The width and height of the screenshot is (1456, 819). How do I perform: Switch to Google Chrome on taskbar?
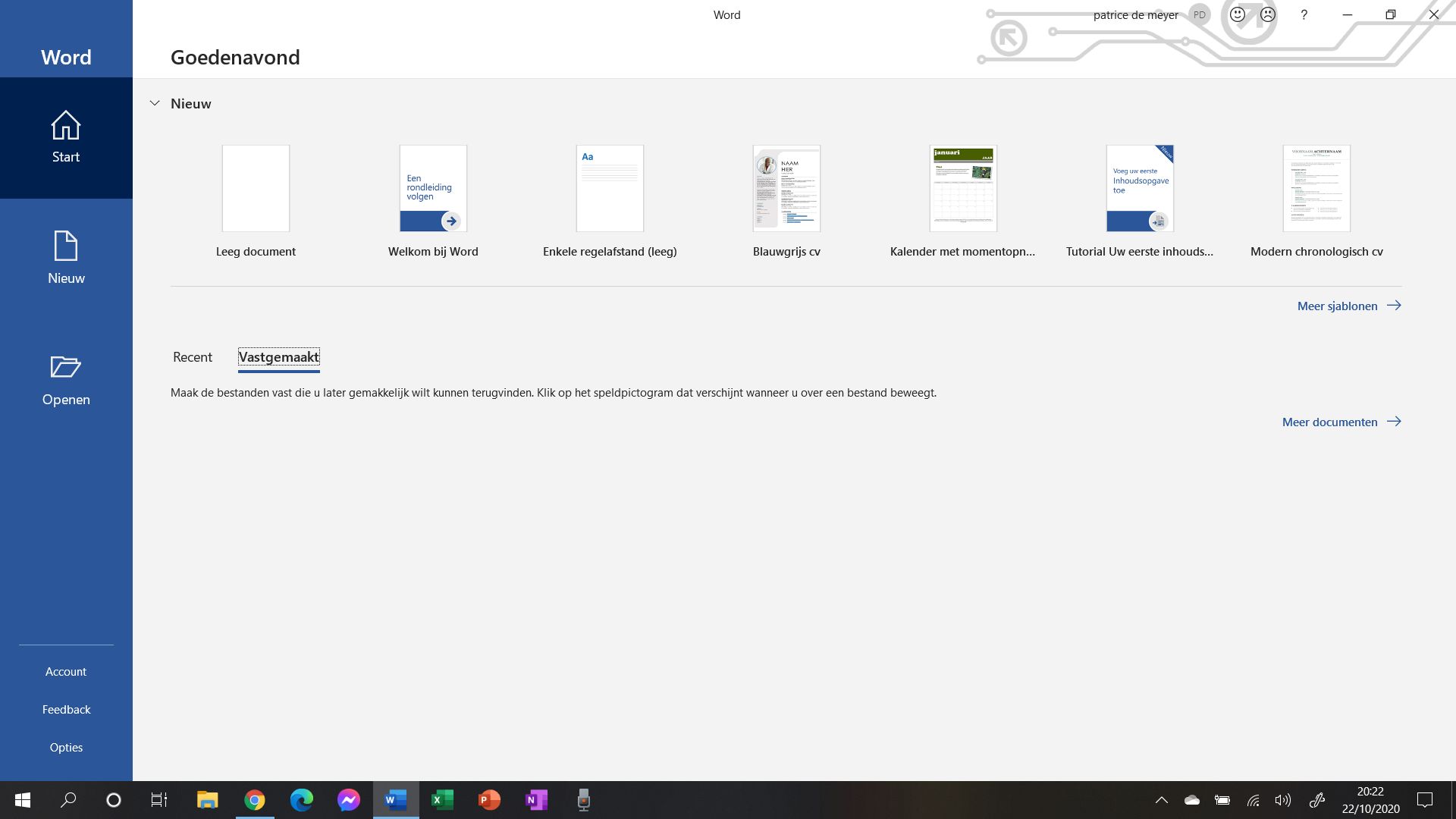255,800
